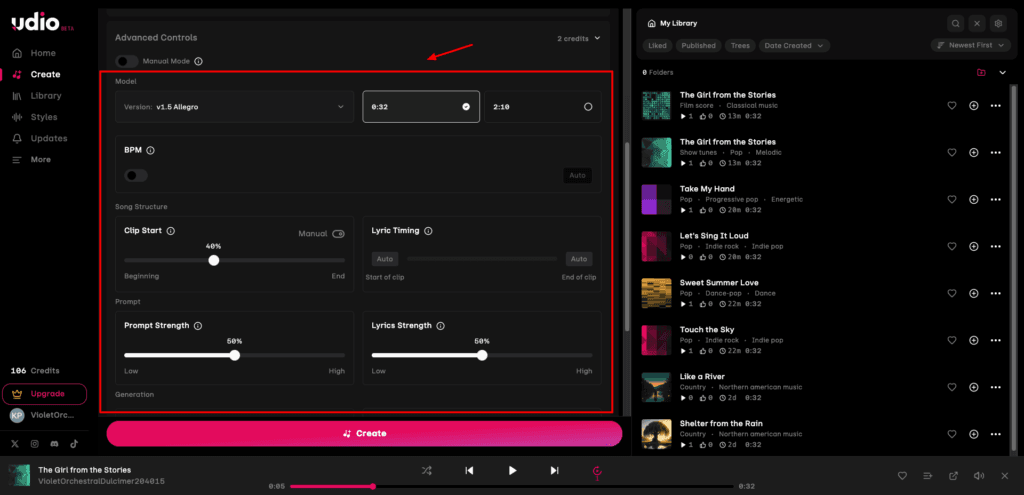This screenshot has height=495, width=1024.
Task: Click the Clip Start slider handle
Action: click(214, 260)
